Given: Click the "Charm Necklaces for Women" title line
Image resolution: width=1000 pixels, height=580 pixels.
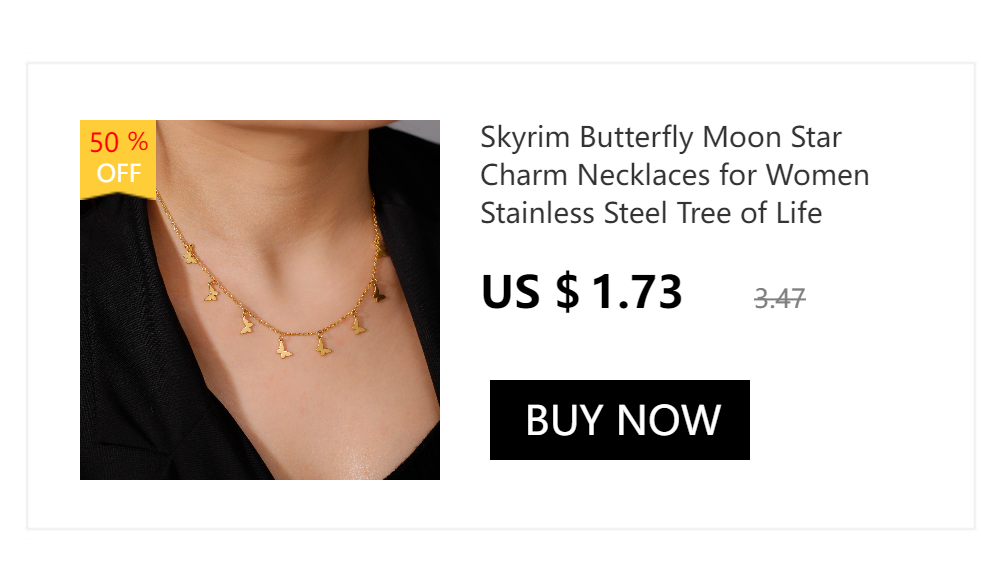Looking at the screenshot, I should (x=674, y=175).
